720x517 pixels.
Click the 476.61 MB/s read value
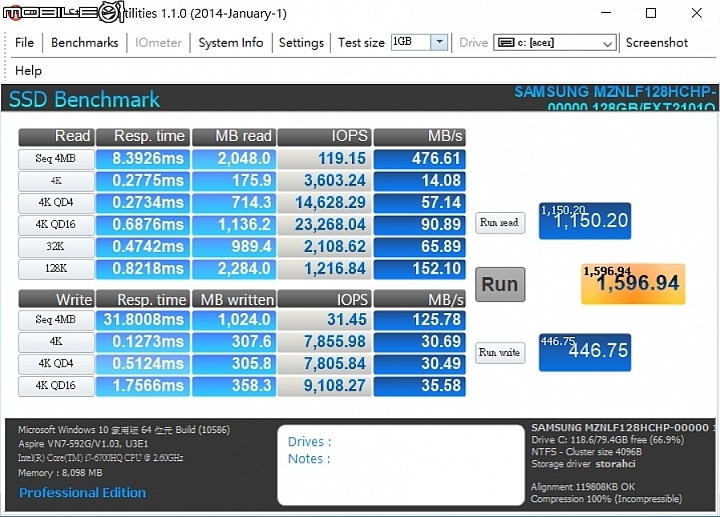(420, 159)
